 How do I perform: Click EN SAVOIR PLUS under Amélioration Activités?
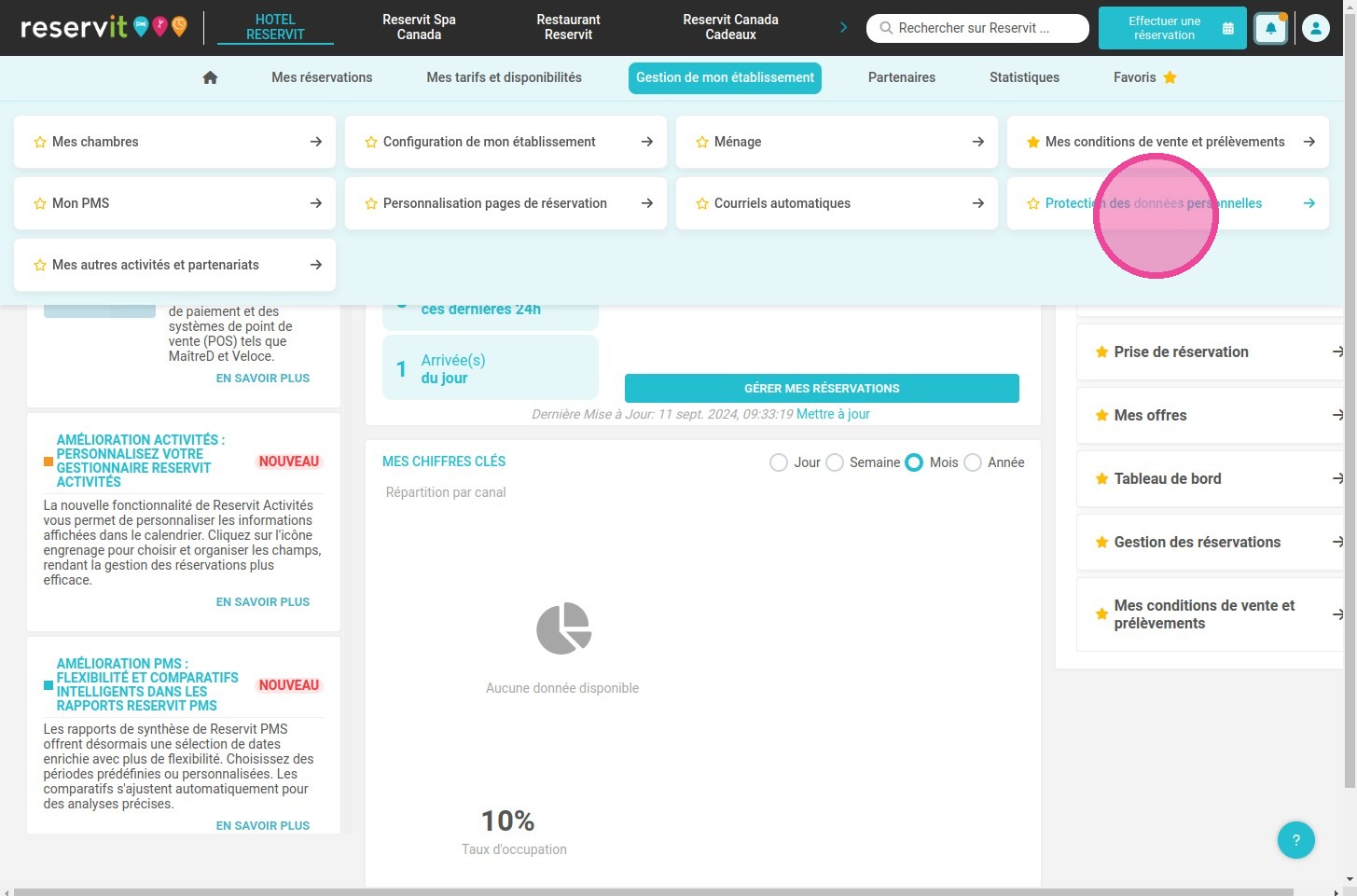pos(263,602)
